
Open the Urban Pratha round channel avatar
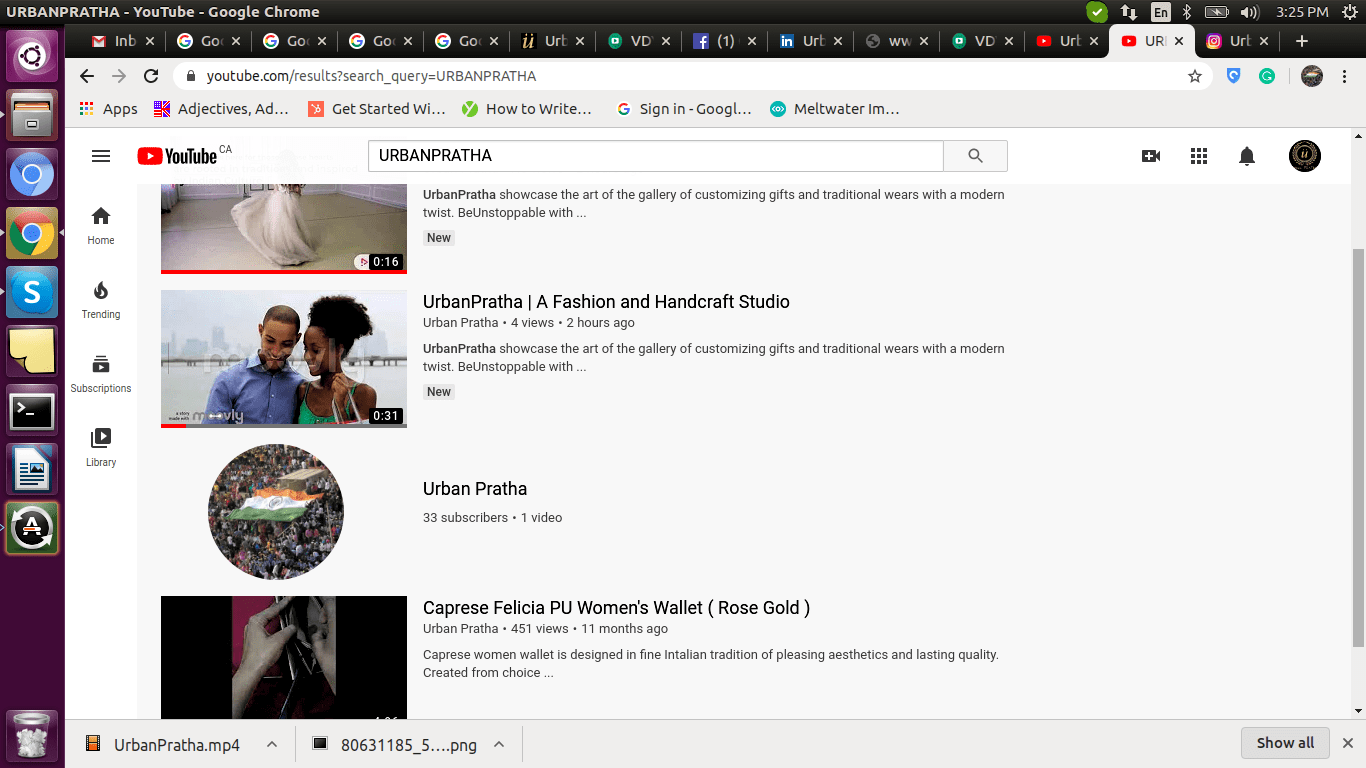pyautogui.click(x=276, y=512)
